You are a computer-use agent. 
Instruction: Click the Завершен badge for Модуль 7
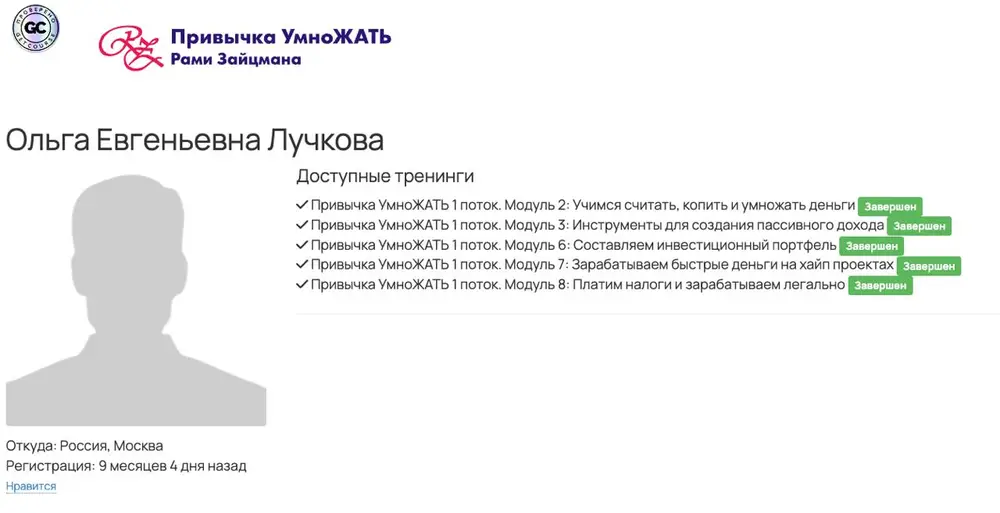[929, 266]
